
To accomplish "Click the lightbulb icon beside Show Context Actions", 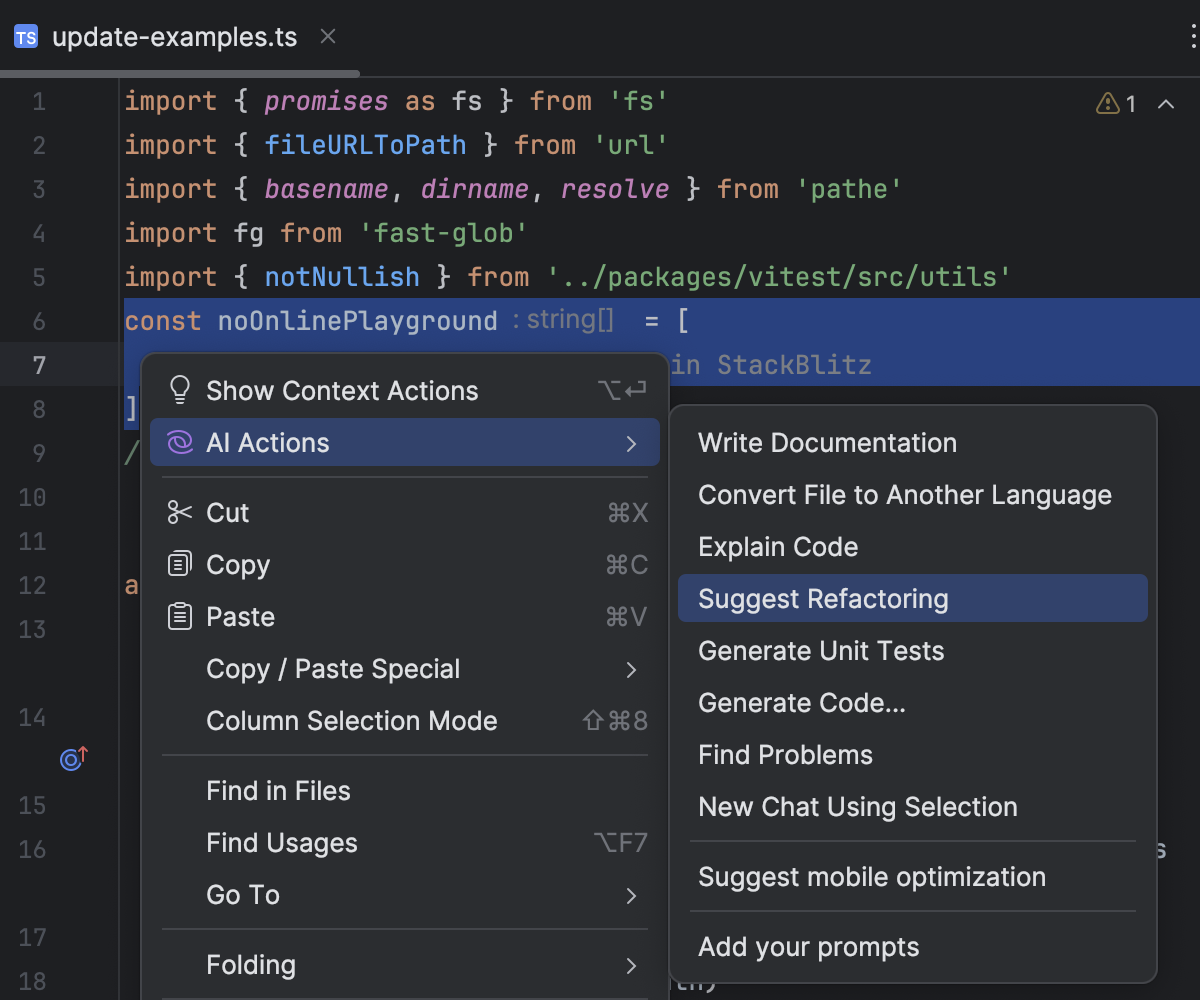I will (180, 390).
